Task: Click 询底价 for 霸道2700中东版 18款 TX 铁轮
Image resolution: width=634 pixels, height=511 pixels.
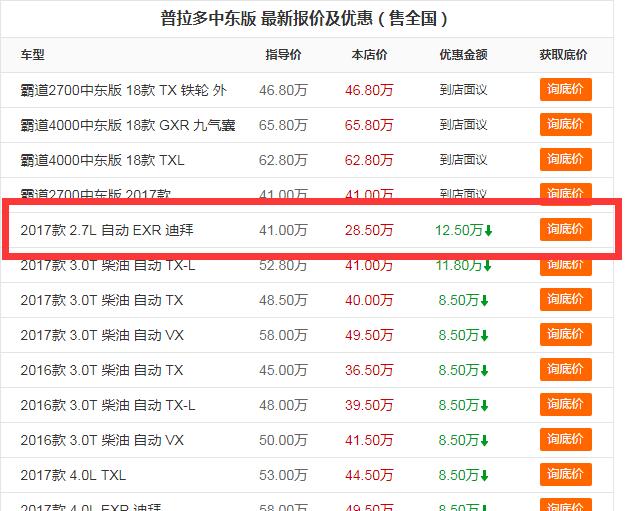Action: pyautogui.click(x=565, y=89)
